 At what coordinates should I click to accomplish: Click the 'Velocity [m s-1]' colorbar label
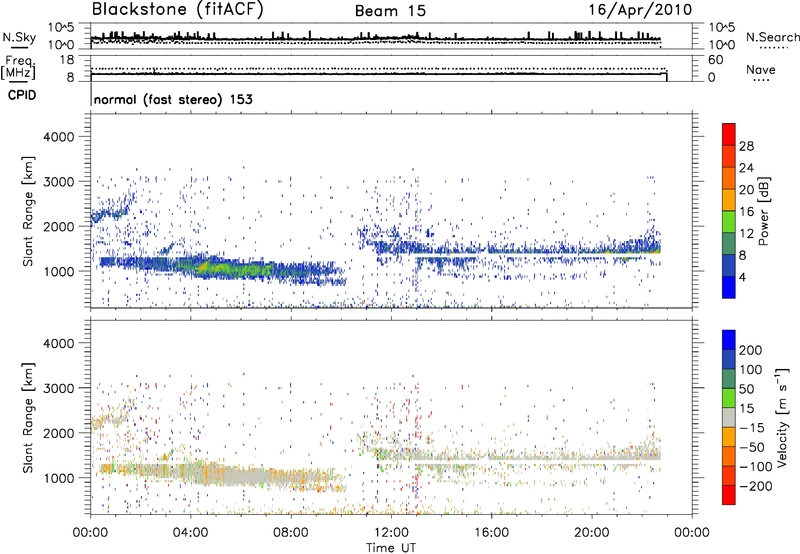click(781, 418)
